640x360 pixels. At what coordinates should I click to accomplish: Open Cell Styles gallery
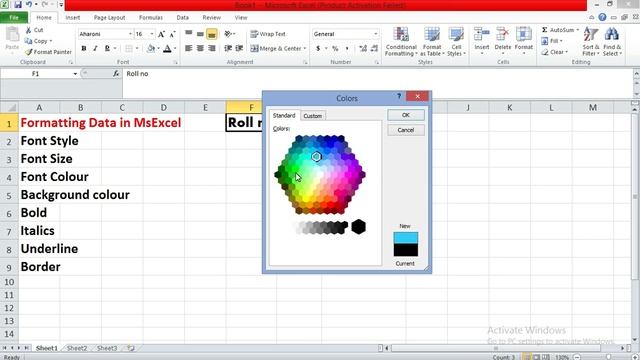[456, 42]
